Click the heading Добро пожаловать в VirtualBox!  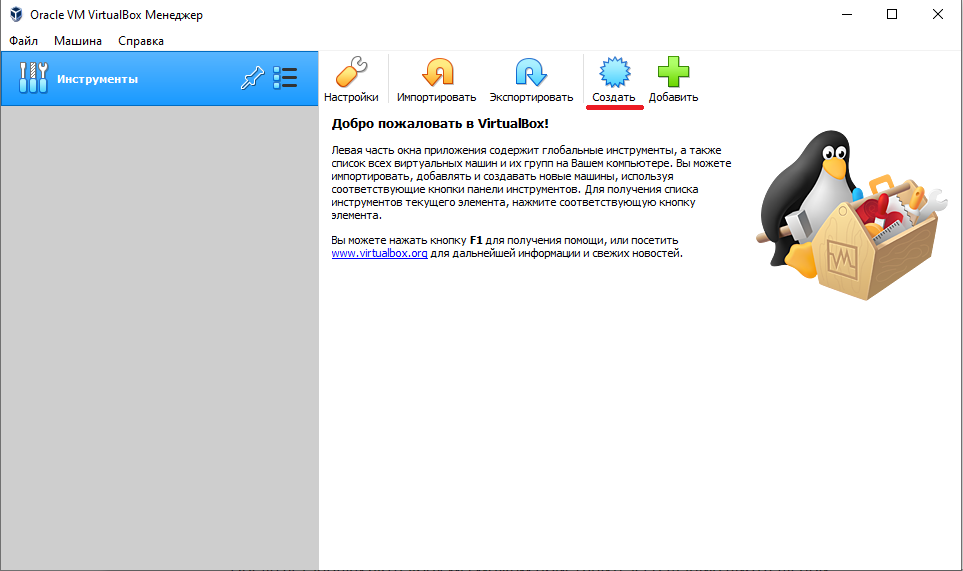[x=440, y=123]
